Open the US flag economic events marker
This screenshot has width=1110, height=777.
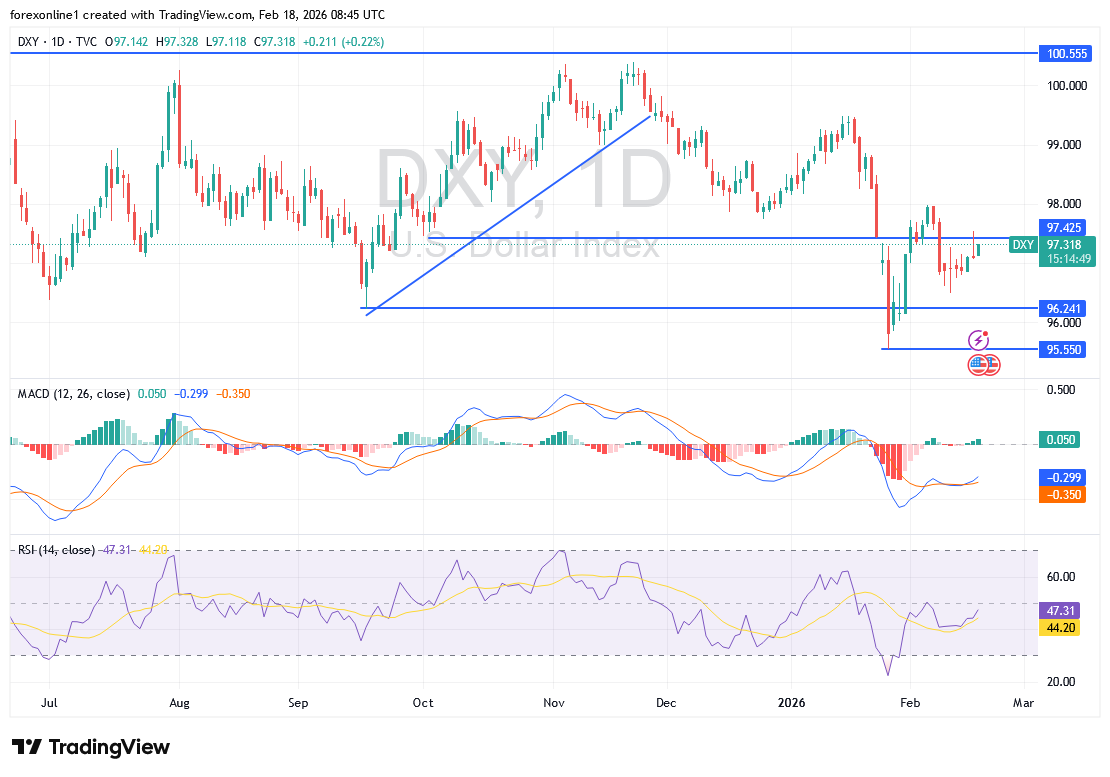coord(984,365)
